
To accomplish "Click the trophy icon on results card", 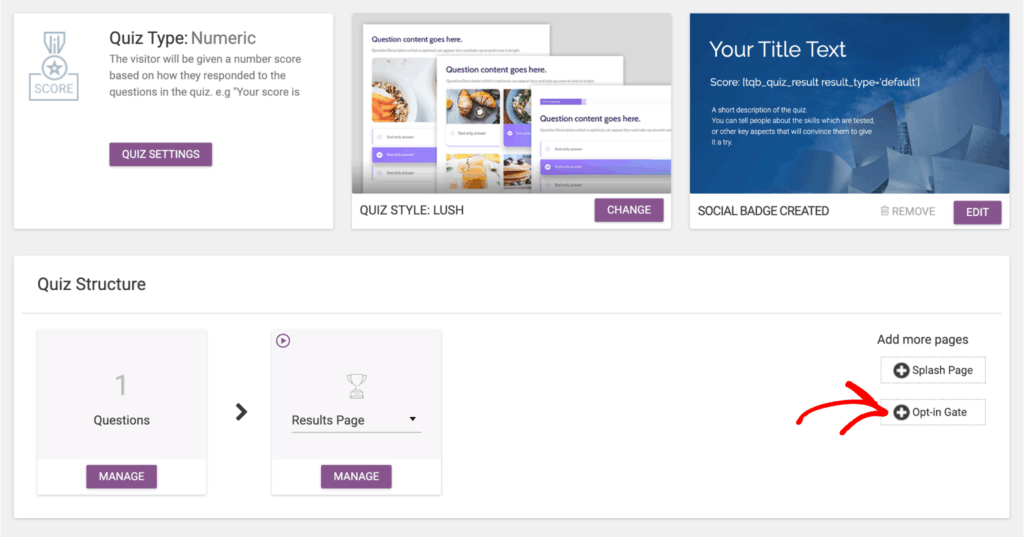I will (x=355, y=385).
